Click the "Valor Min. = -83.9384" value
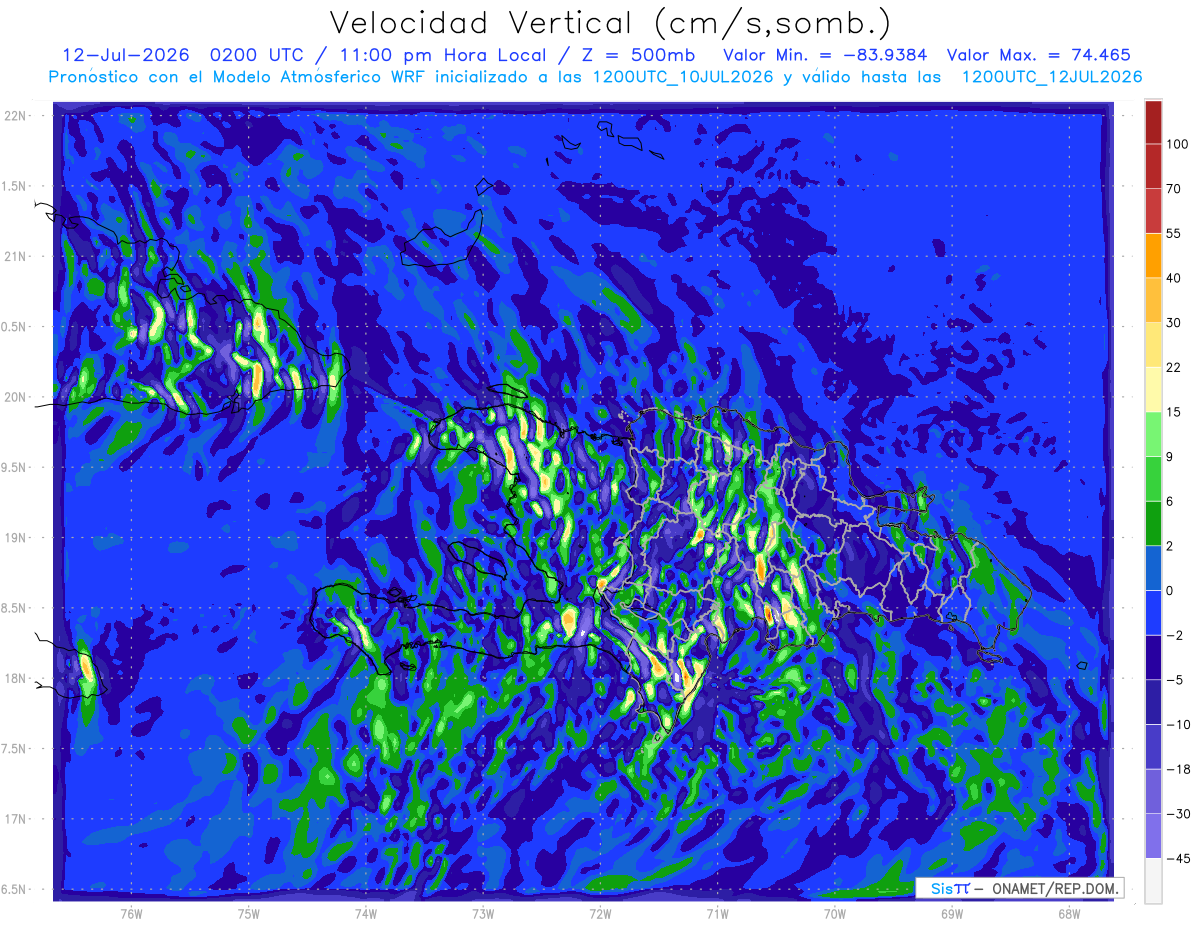1200x927 pixels. point(827,55)
